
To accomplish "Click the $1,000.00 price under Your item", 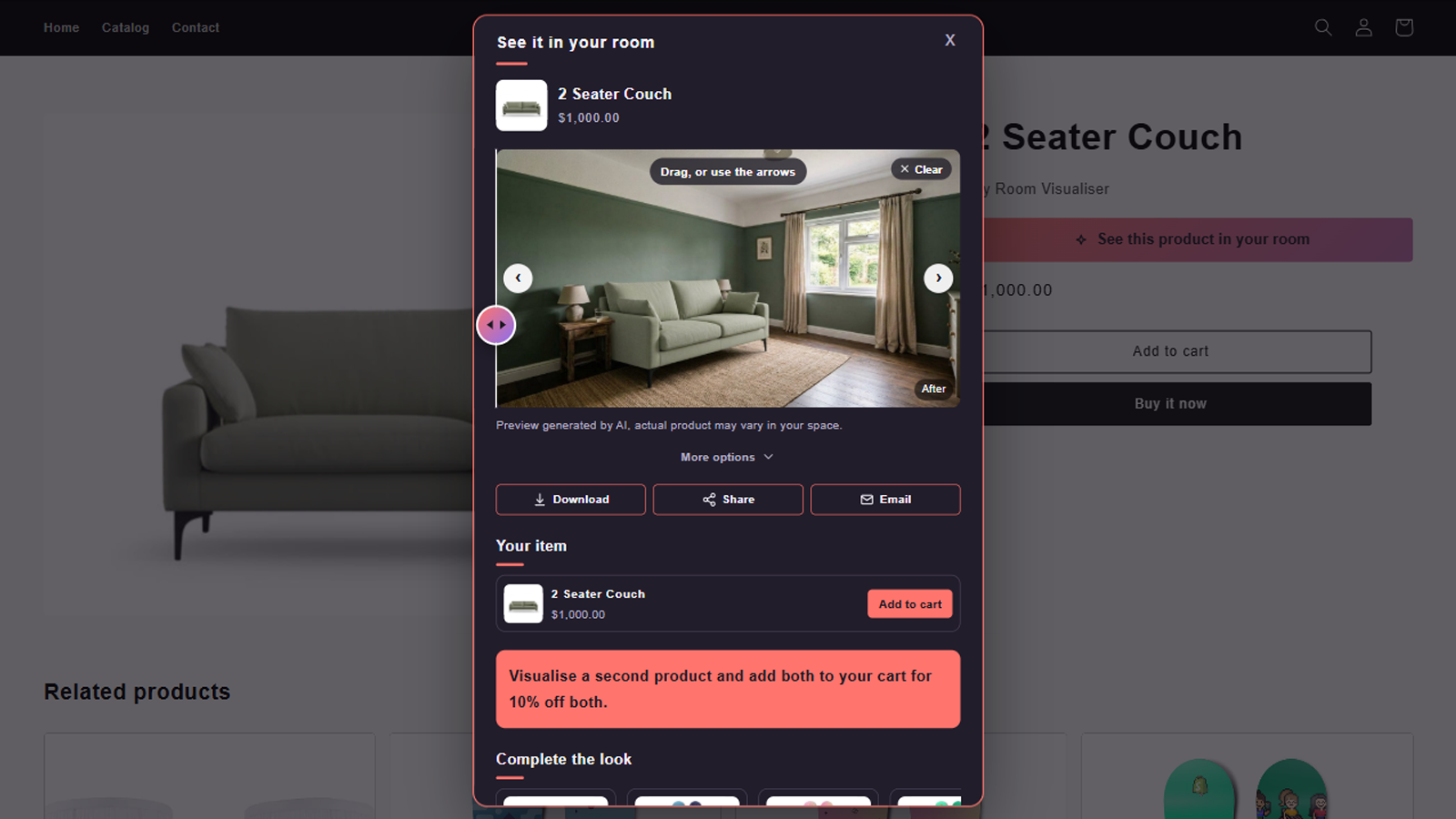I will pos(578,614).
